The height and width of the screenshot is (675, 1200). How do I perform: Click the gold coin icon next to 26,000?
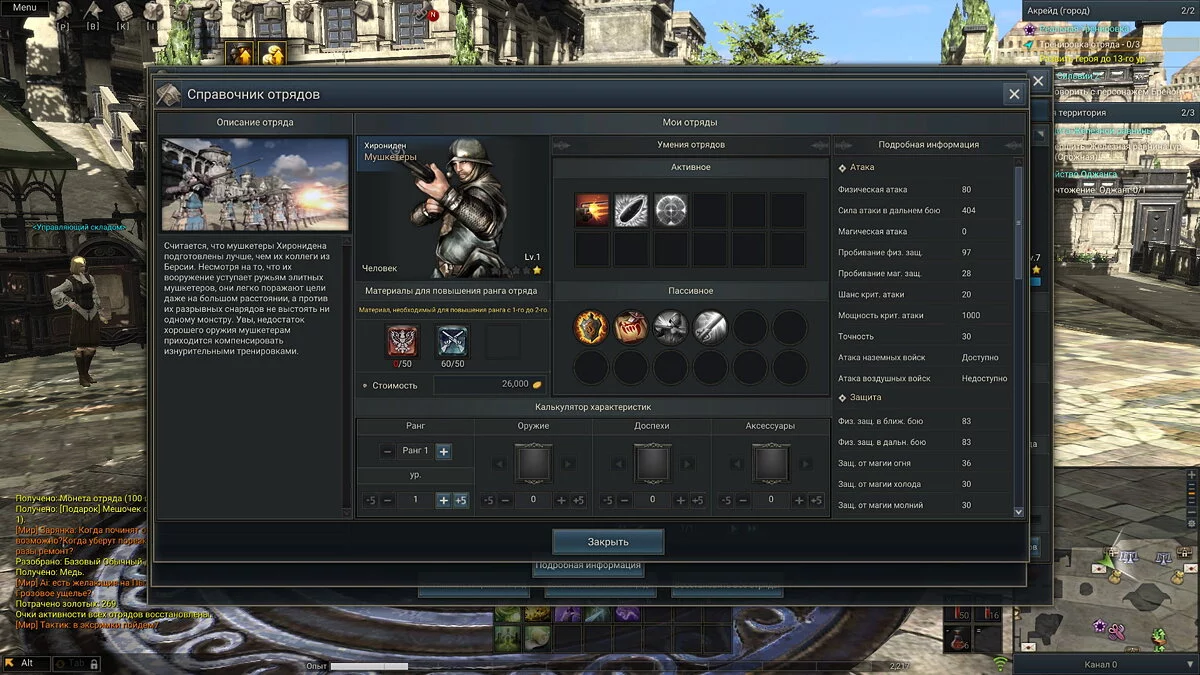[538, 384]
